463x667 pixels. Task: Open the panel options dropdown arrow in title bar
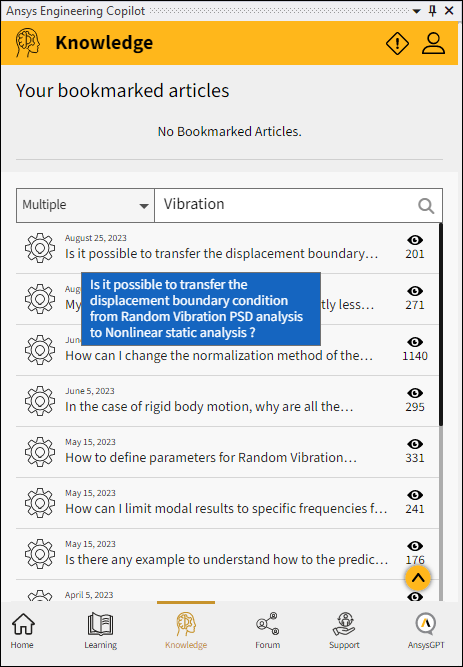pos(417,11)
